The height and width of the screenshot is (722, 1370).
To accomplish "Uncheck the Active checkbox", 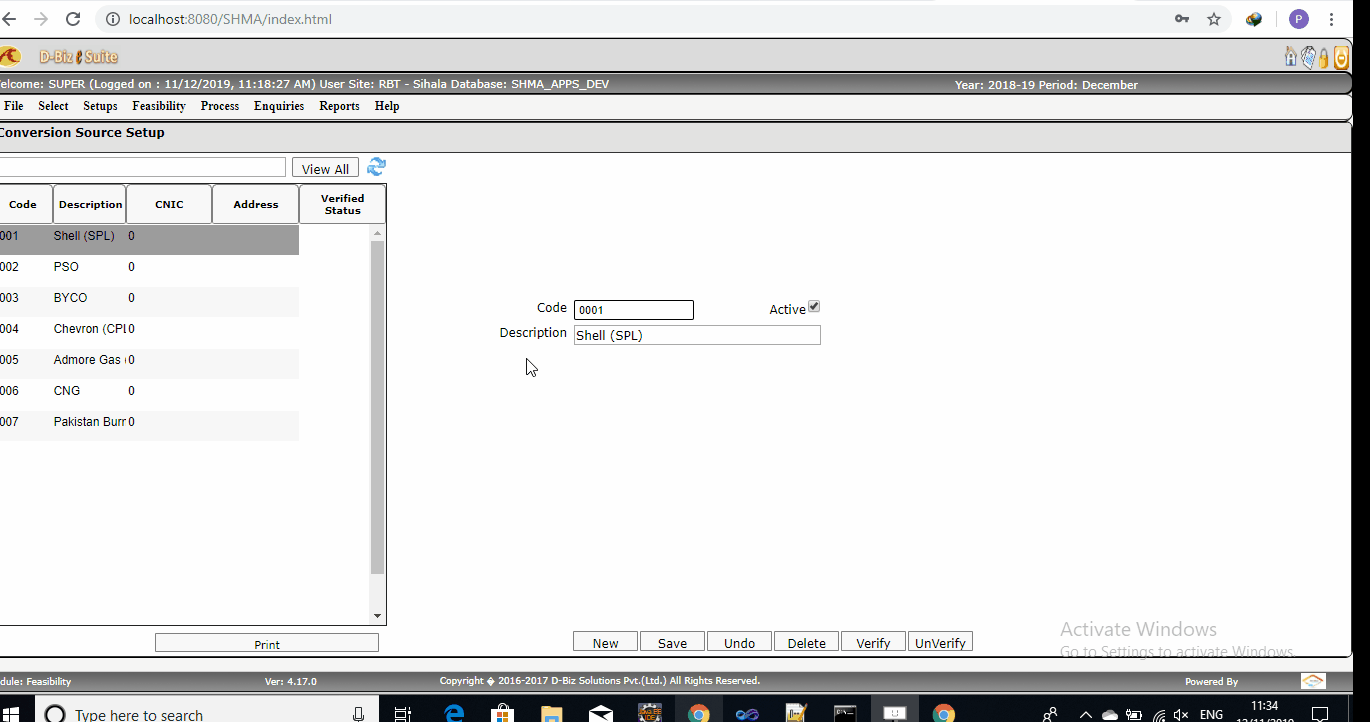I will [814, 305].
